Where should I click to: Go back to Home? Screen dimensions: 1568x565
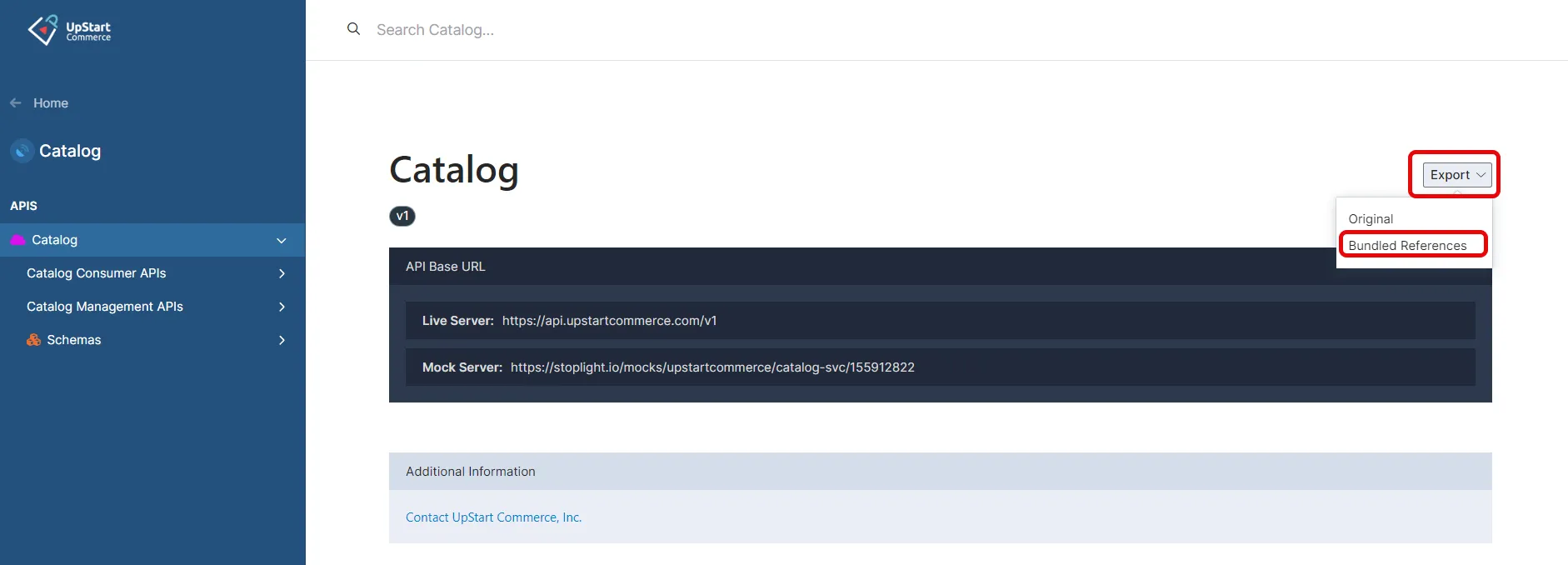point(51,103)
